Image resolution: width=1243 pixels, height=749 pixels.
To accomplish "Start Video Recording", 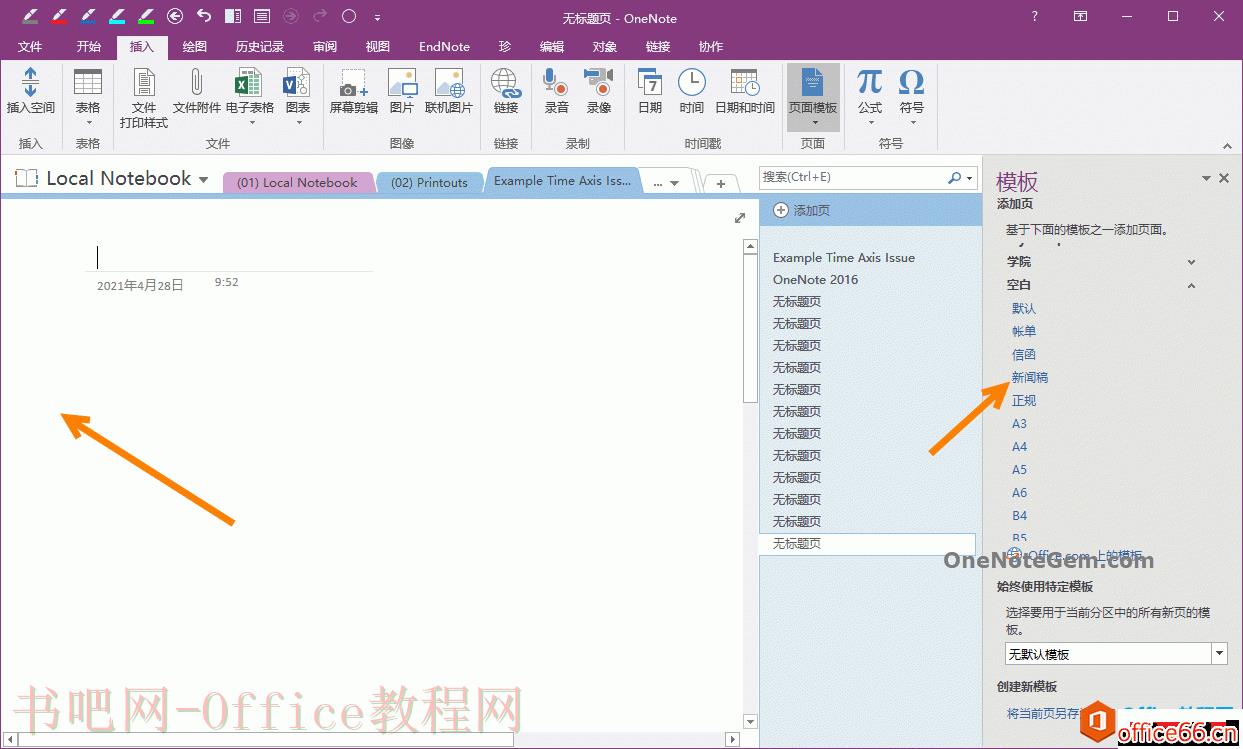I will click(x=598, y=92).
